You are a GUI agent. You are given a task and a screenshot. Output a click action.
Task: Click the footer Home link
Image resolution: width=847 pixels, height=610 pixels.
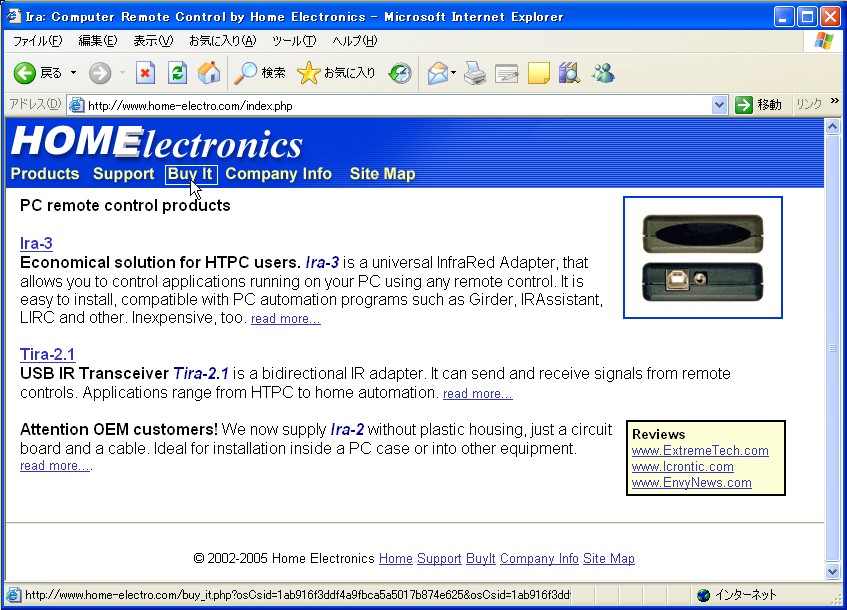pos(396,559)
